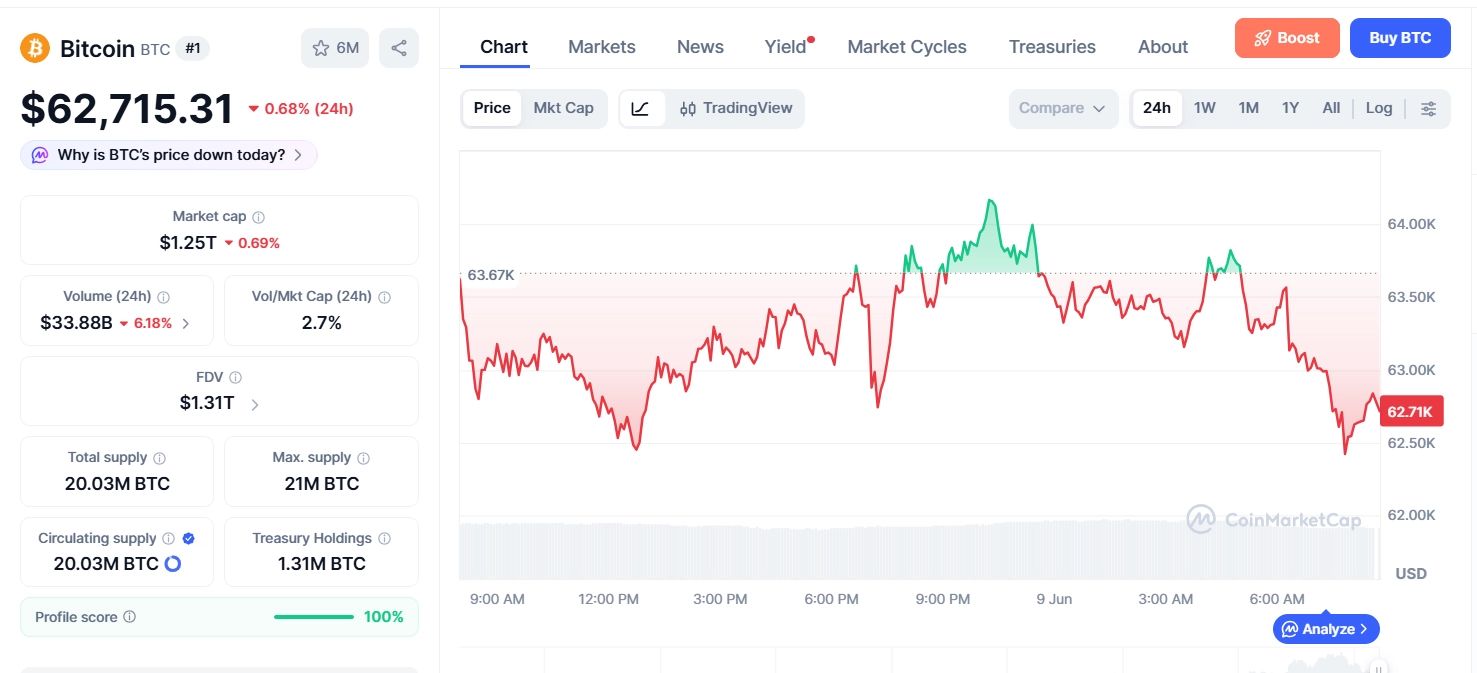Expand Why is BTC's price down today
This screenshot has width=1477, height=673.
pos(169,155)
